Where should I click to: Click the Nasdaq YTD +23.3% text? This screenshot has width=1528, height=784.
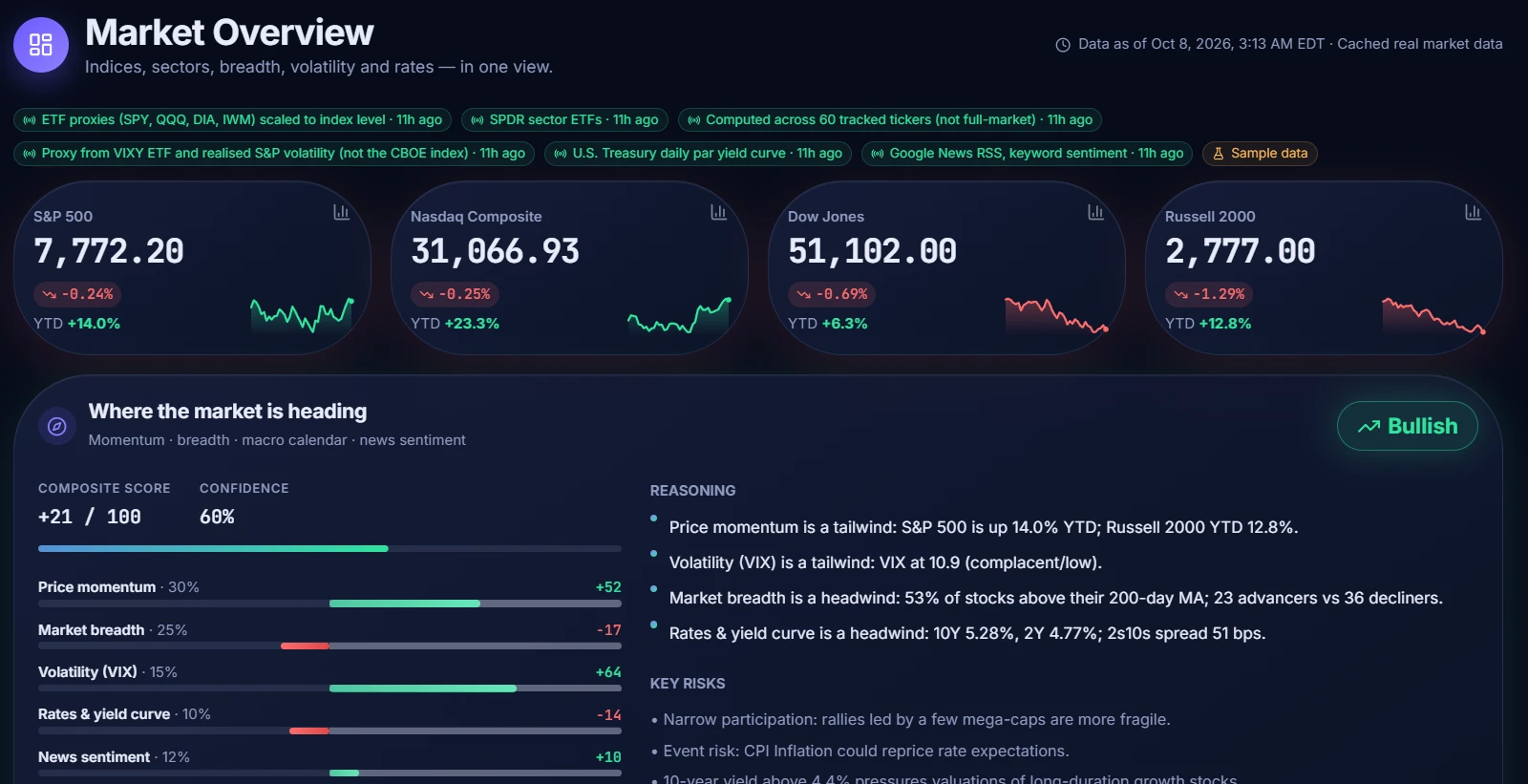click(455, 324)
